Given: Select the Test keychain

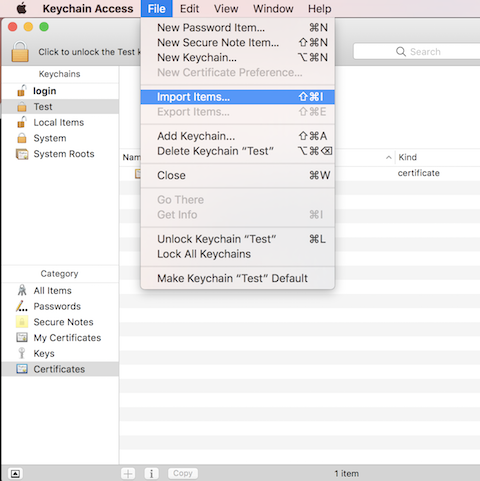Looking at the screenshot, I should tap(60, 107).
